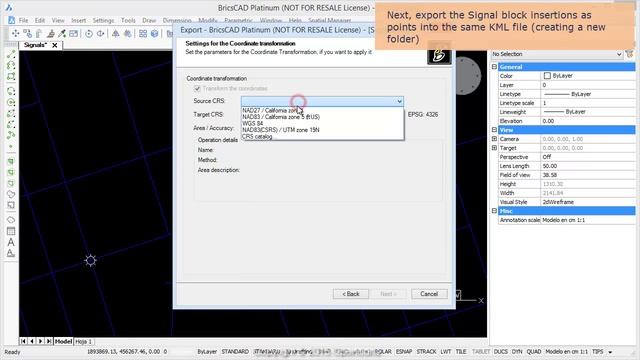640x360 pixels.
Task: Select the Polyline tool in the draw toolbar
Action: pyautogui.click(x=11, y=65)
